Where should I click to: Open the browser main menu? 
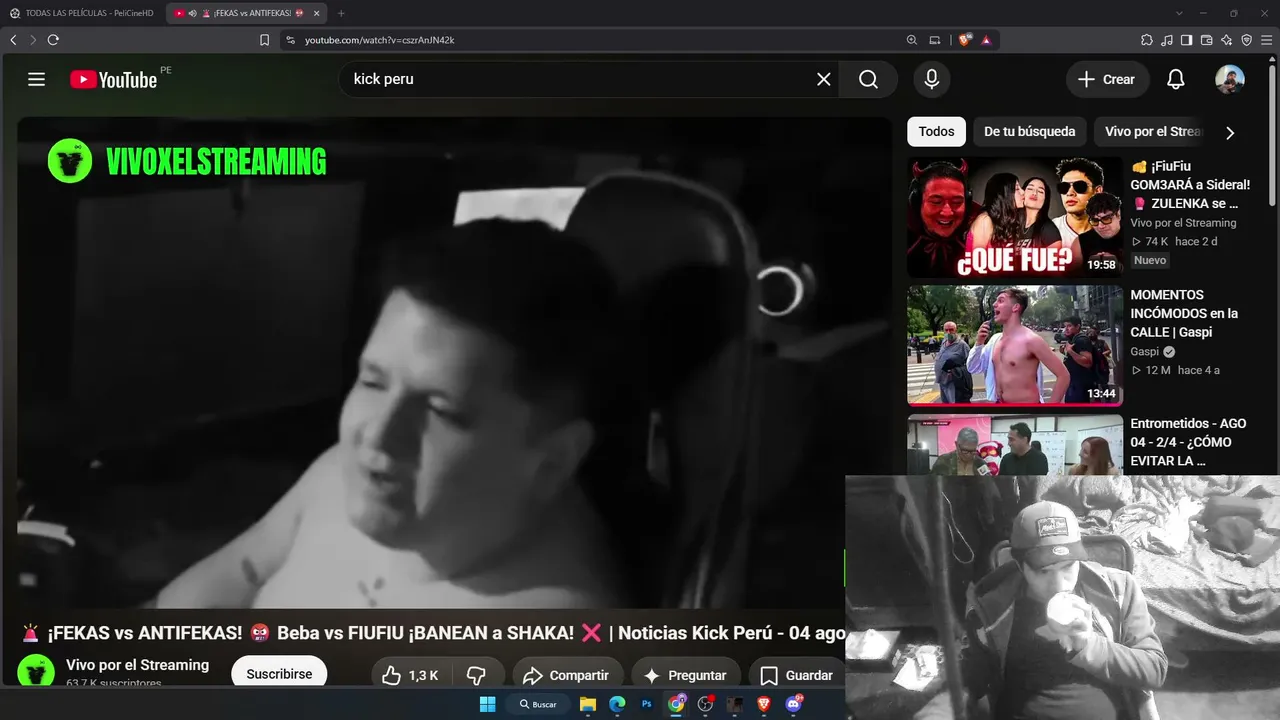point(1267,40)
